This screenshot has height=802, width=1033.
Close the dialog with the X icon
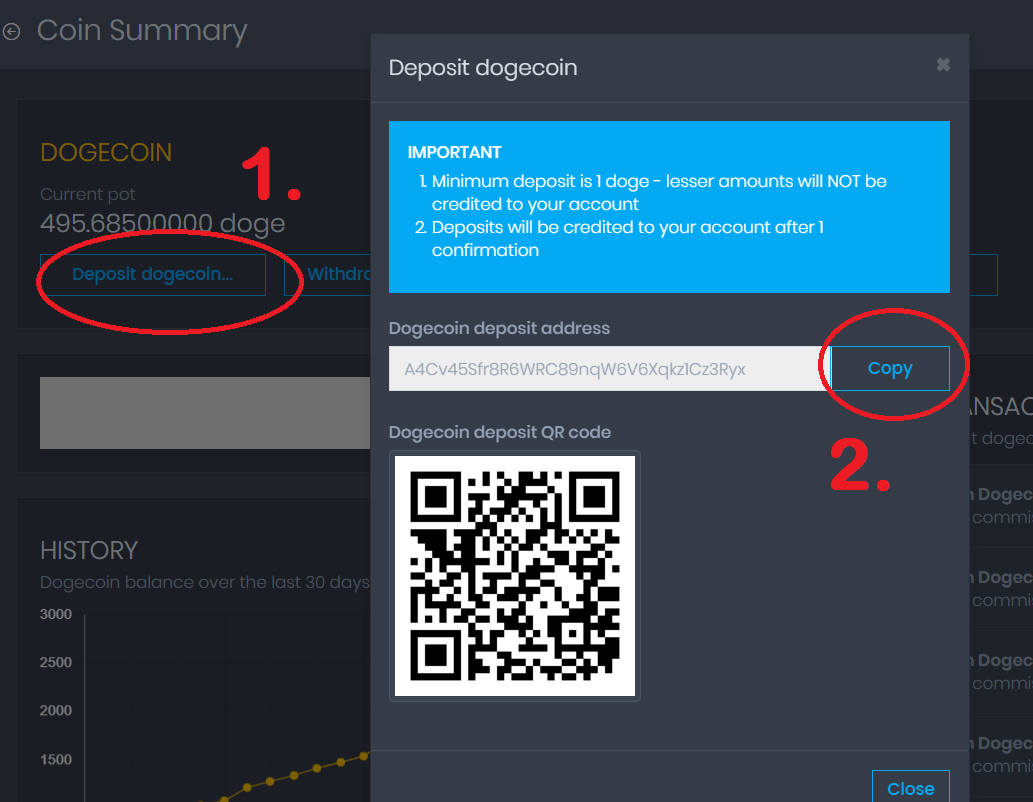943,65
